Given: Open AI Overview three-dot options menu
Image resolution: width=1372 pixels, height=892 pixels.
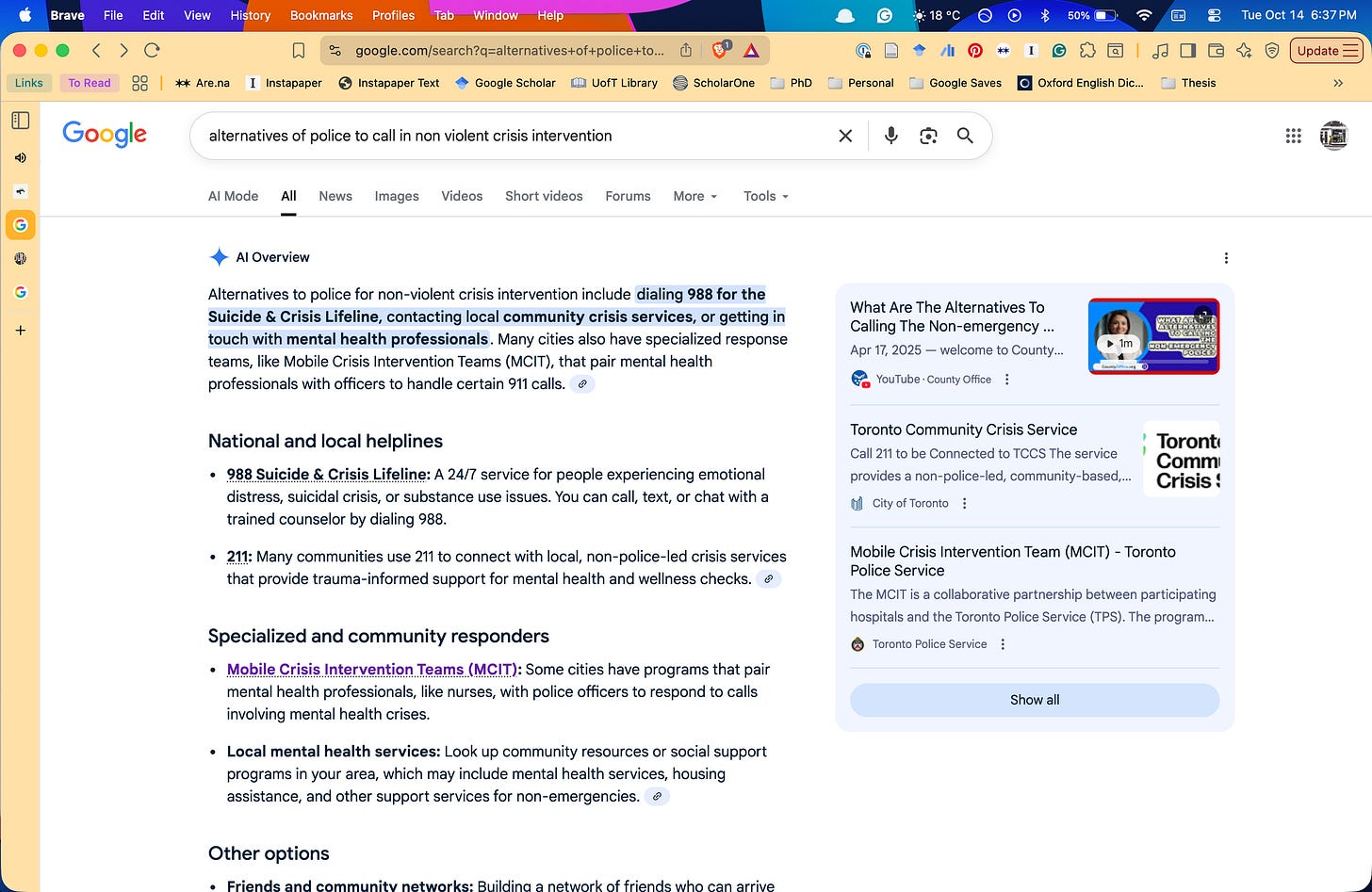Looking at the screenshot, I should coord(1226,258).
